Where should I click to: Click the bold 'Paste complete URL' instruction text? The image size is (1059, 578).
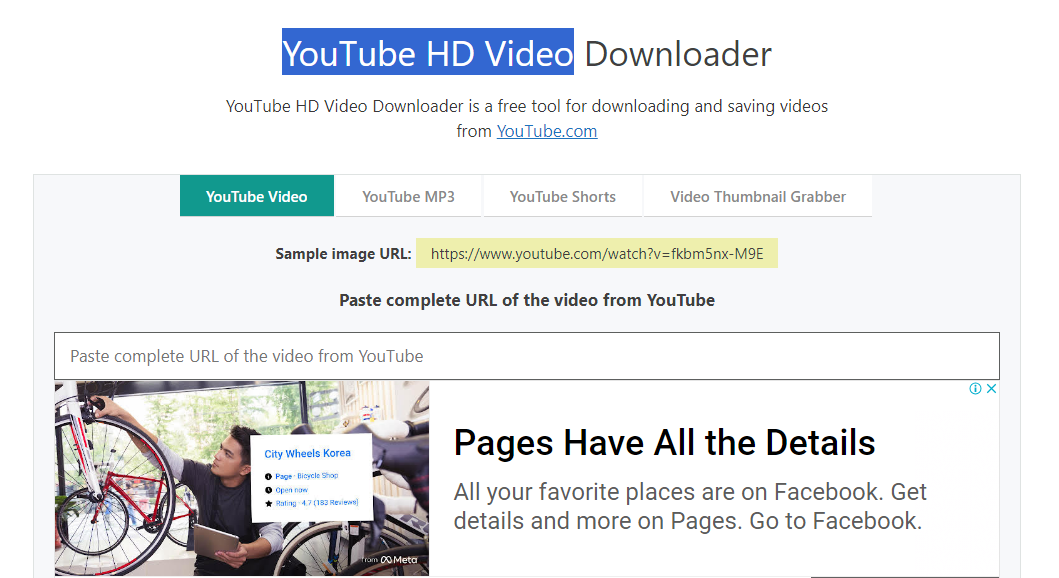(527, 300)
